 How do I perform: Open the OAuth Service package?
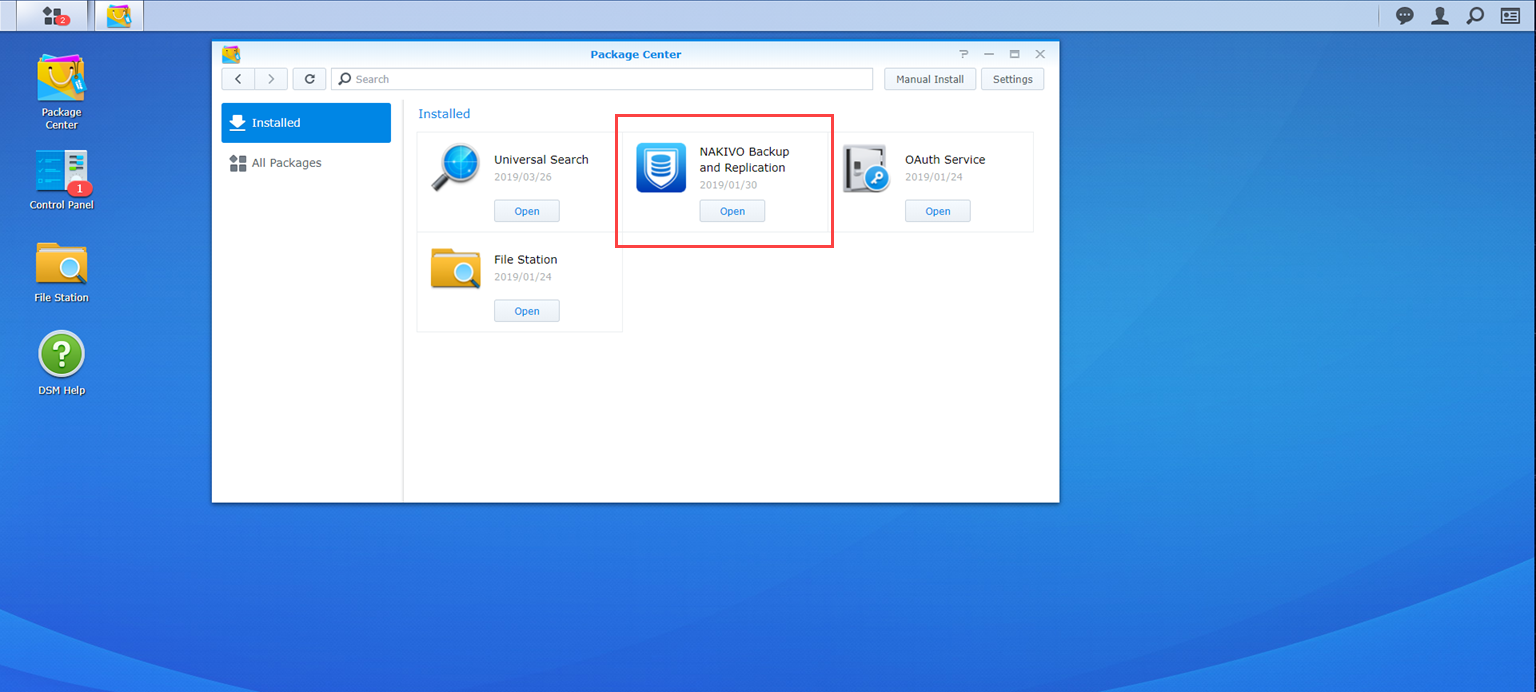937,210
